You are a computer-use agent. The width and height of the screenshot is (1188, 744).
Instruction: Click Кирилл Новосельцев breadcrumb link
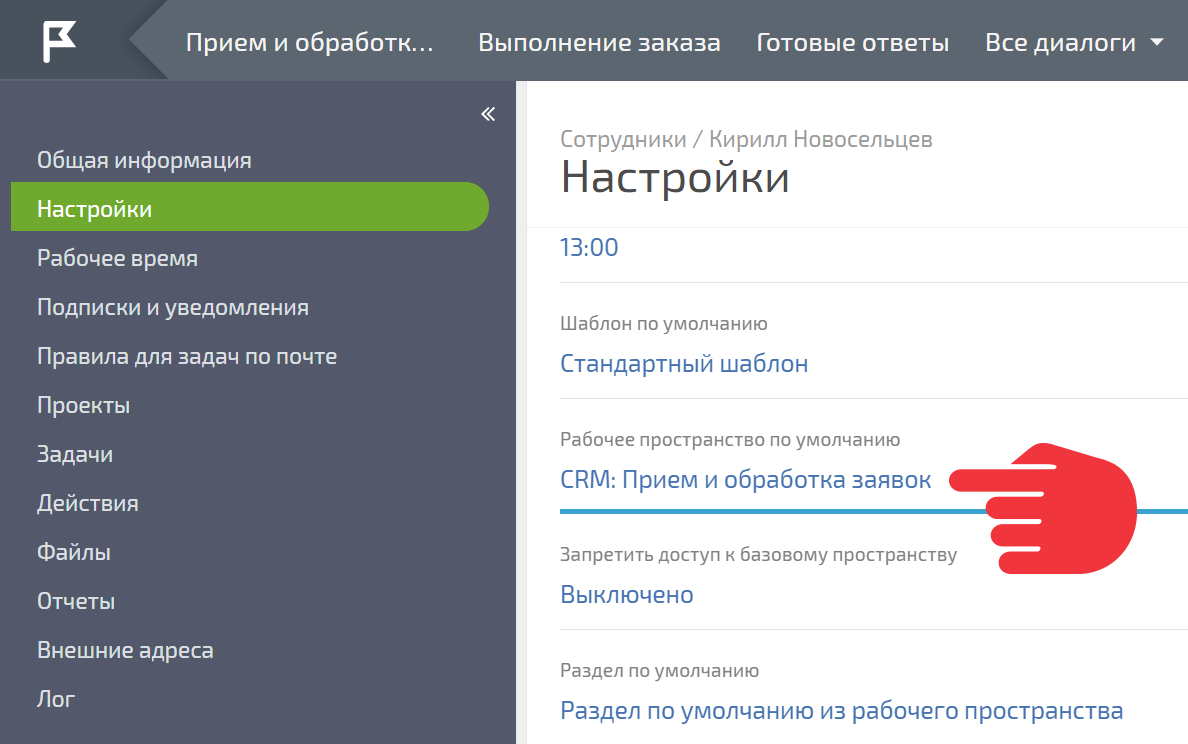click(821, 139)
